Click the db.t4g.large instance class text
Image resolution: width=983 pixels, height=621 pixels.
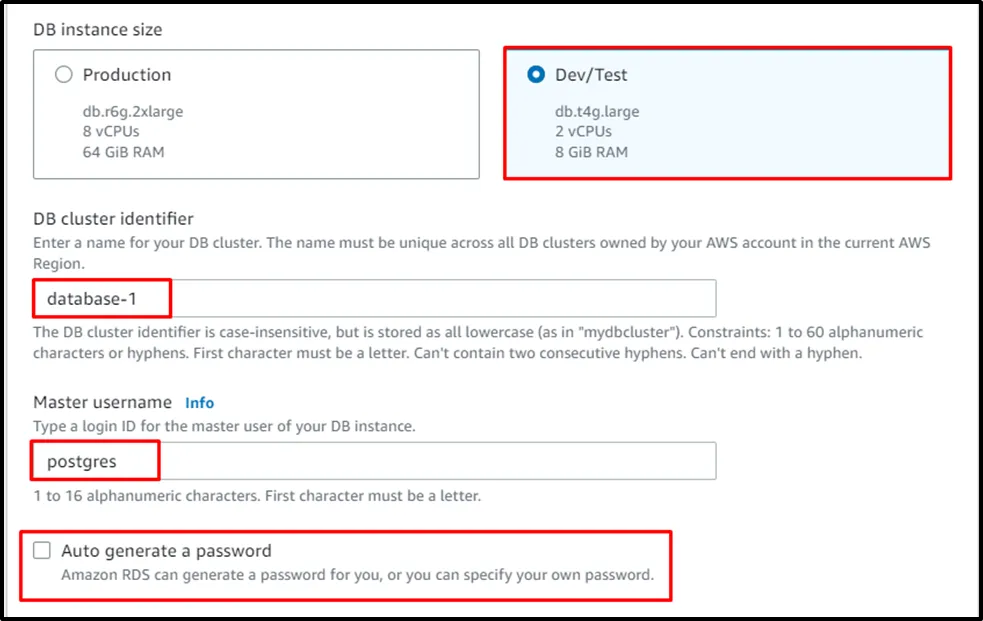pyautogui.click(x=597, y=111)
